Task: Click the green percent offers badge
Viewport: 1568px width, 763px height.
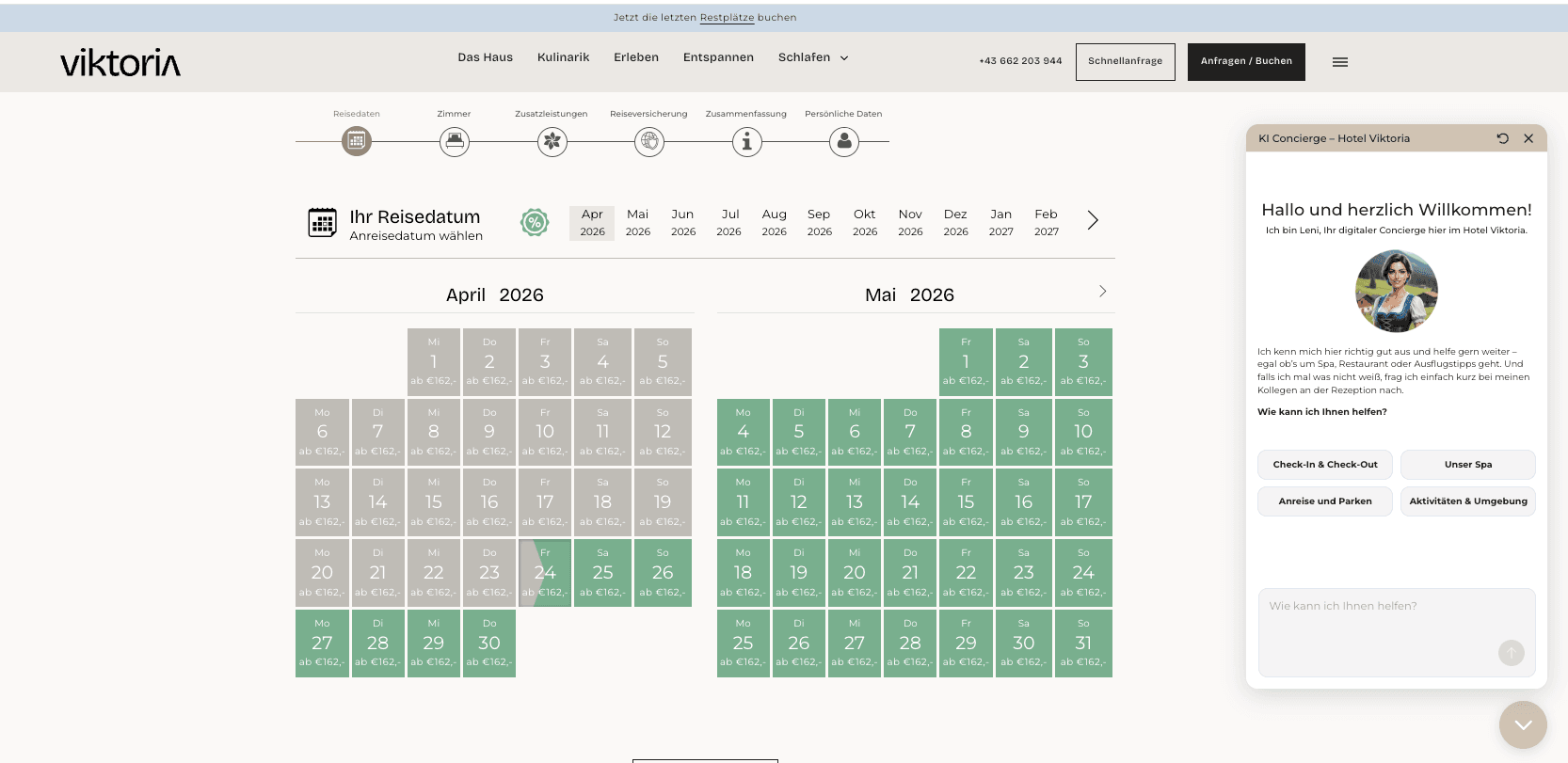Action: (x=535, y=222)
